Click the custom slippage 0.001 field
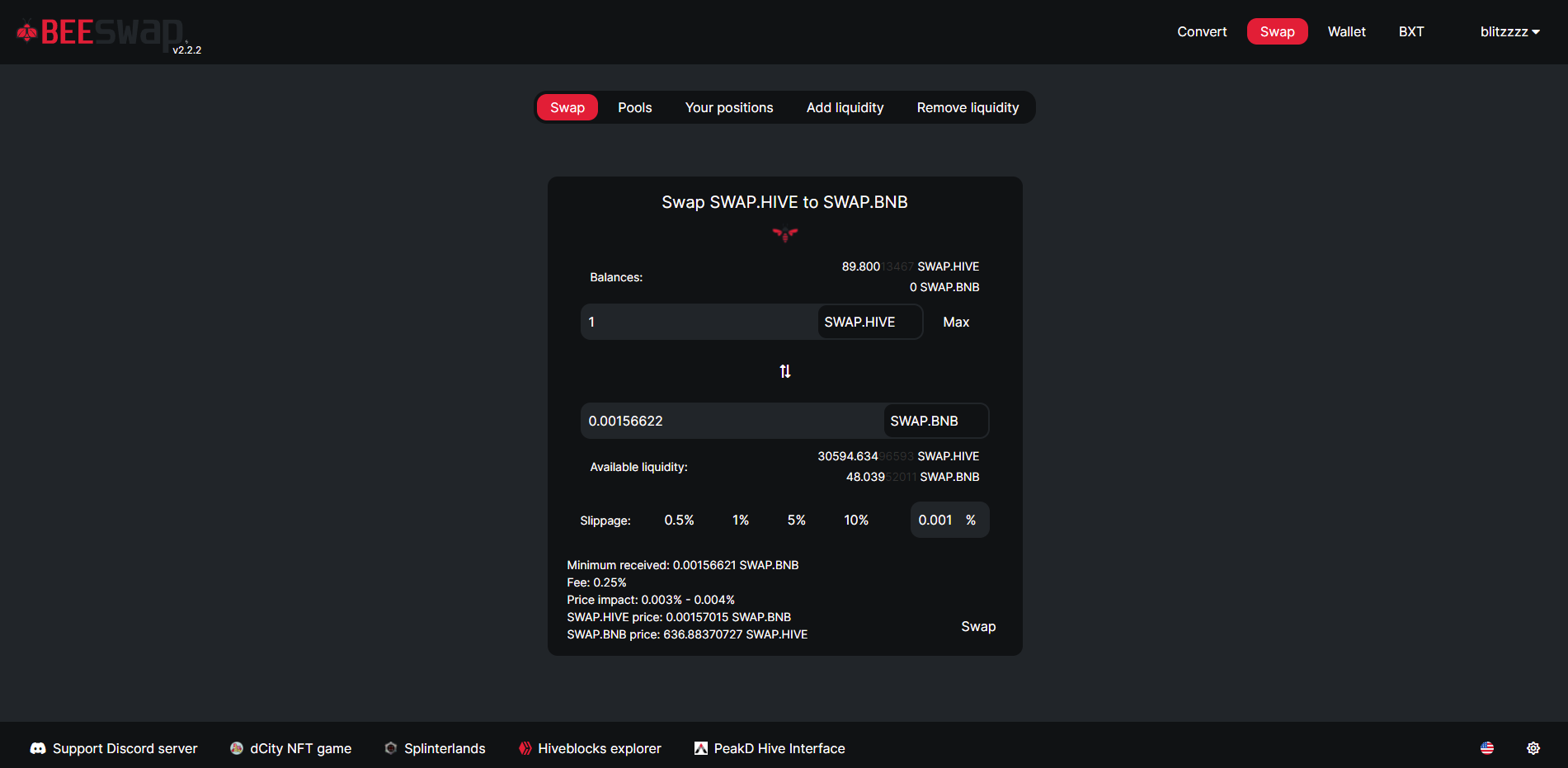 936,520
